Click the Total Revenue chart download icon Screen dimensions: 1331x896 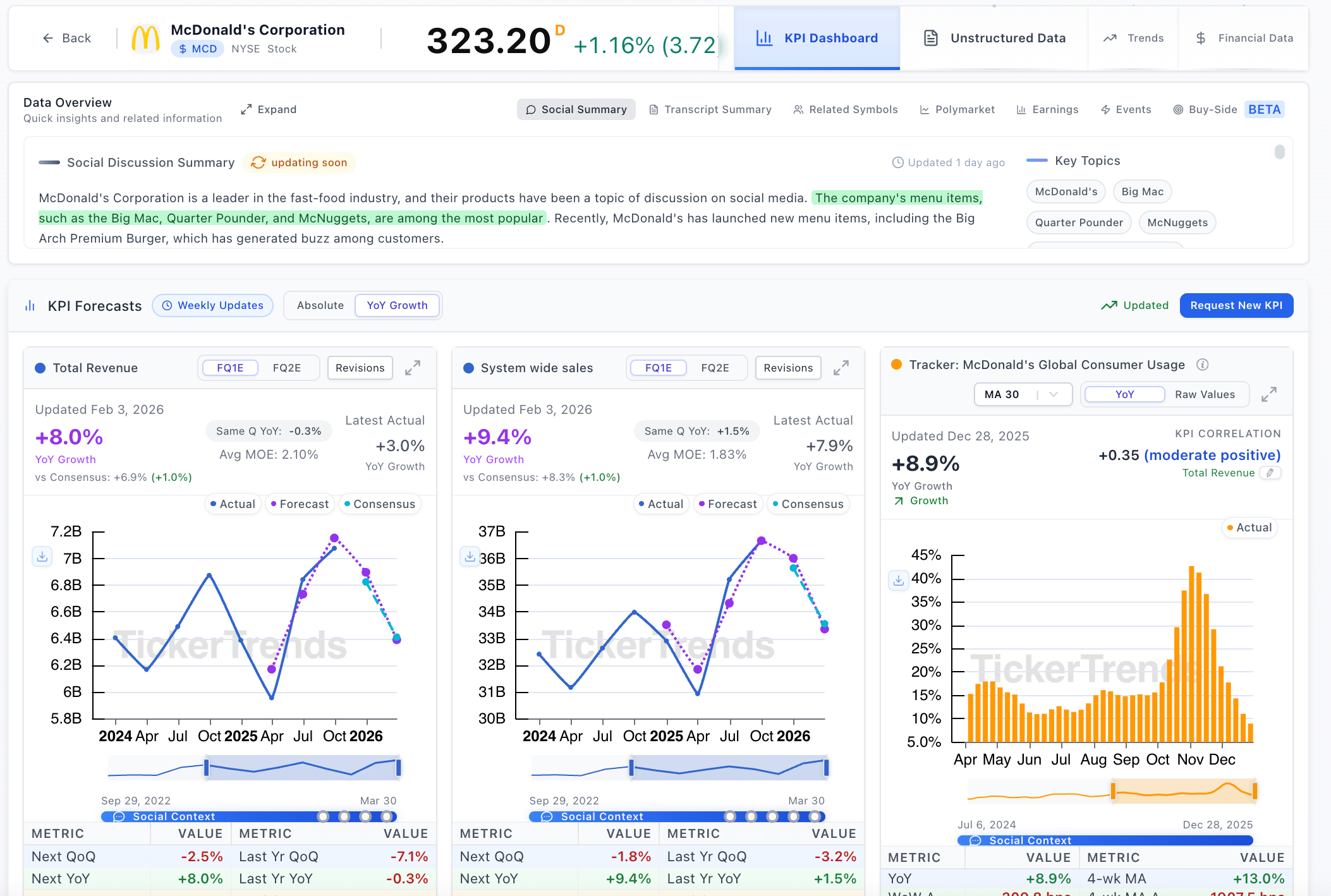pos(42,557)
